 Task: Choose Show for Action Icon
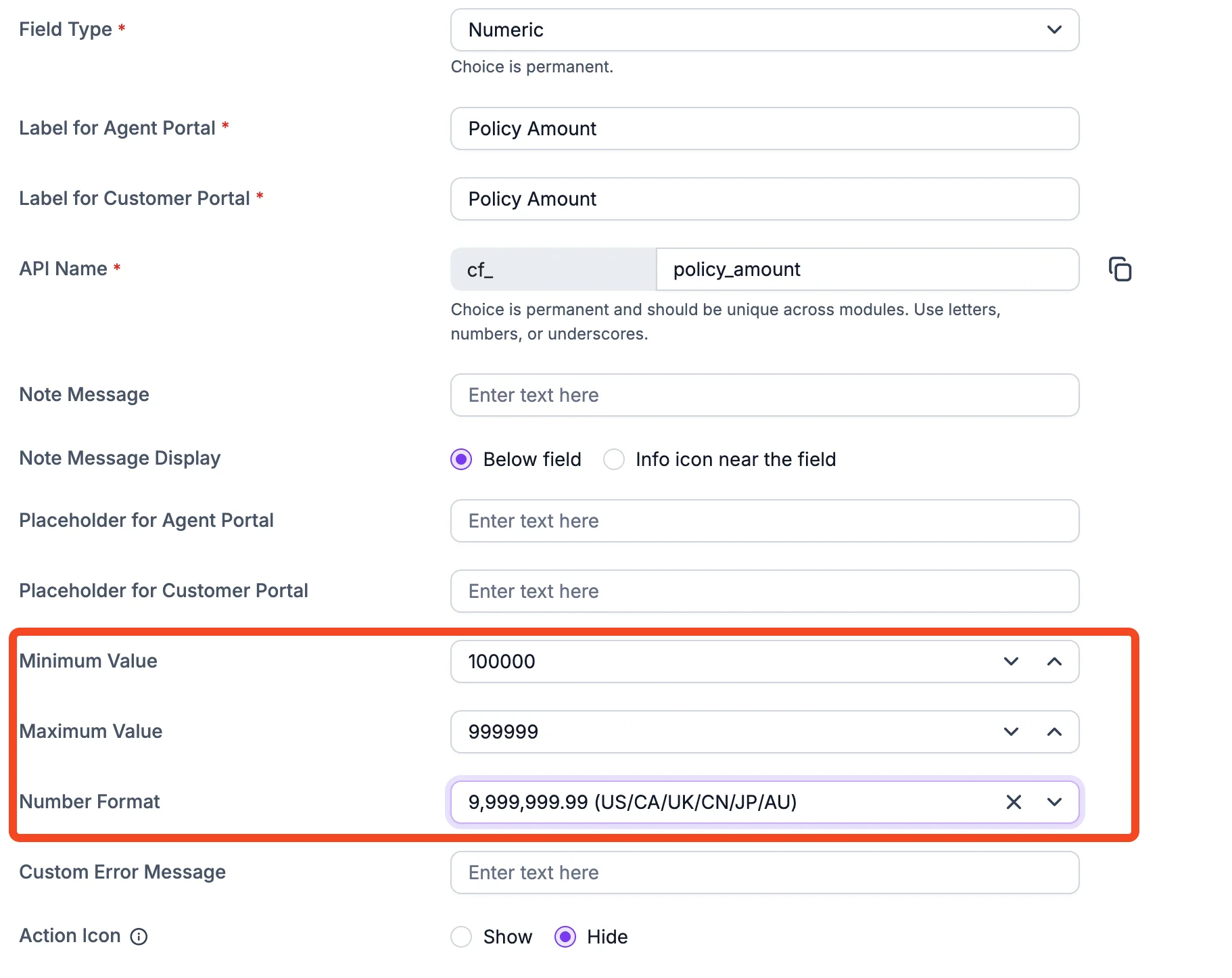[461, 937]
